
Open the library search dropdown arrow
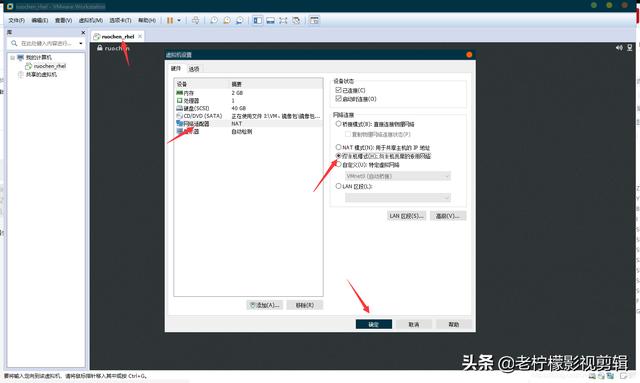(81, 43)
